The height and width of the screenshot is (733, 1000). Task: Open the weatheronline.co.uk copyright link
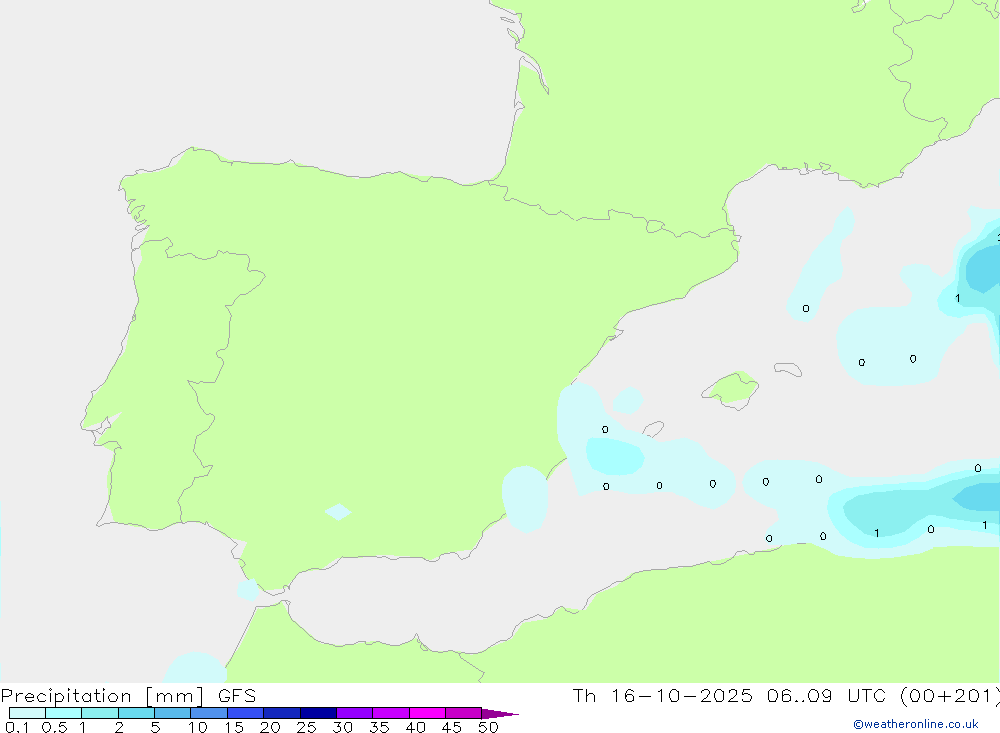pyautogui.click(x=916, y=724)
